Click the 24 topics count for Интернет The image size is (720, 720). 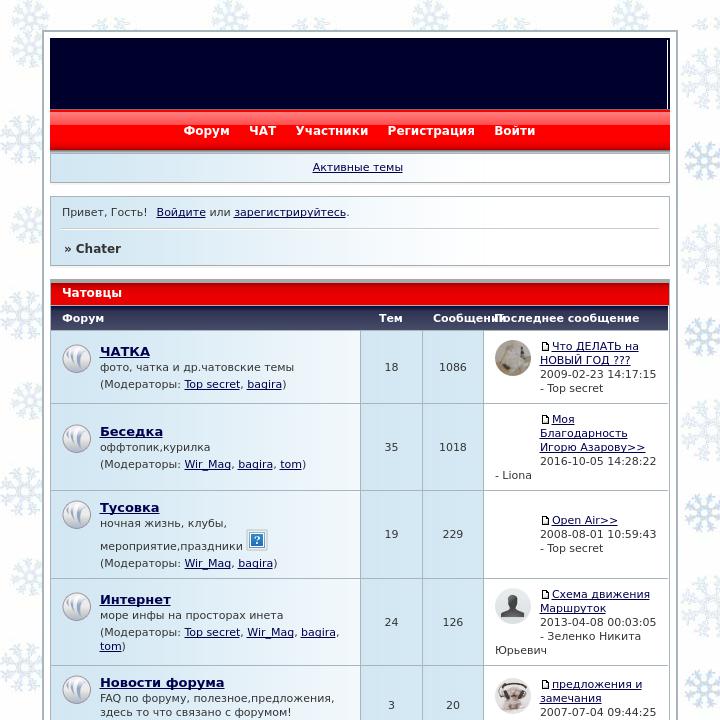pyautogui.click(x=391, y=622)
